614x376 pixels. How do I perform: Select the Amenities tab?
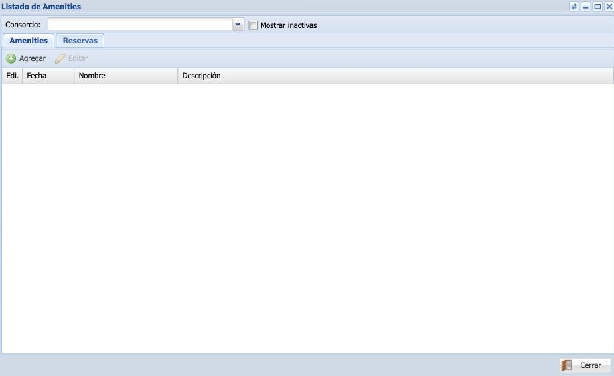point(29,41)
